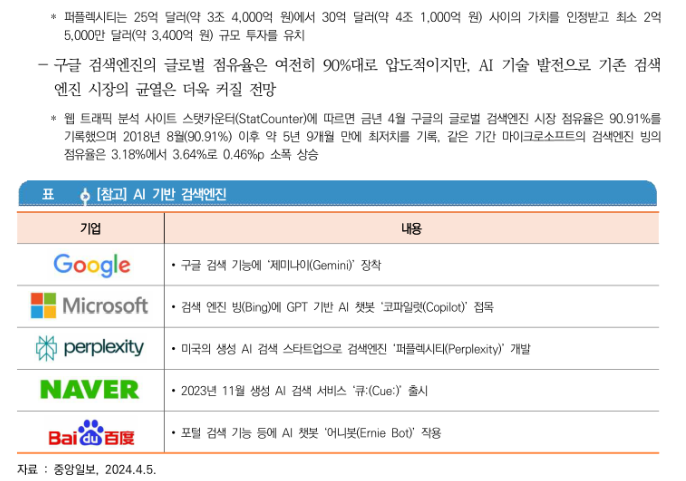686x481 pixels.
Task: Select the 'Ernie Bot' description cell
Action: point(412,432)
